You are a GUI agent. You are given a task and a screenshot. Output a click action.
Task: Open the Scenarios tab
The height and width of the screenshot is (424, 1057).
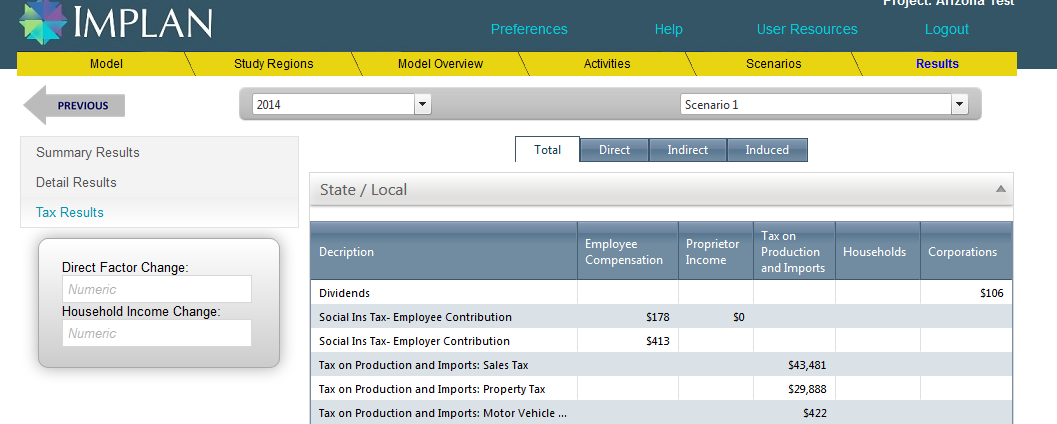coord(773,64)
